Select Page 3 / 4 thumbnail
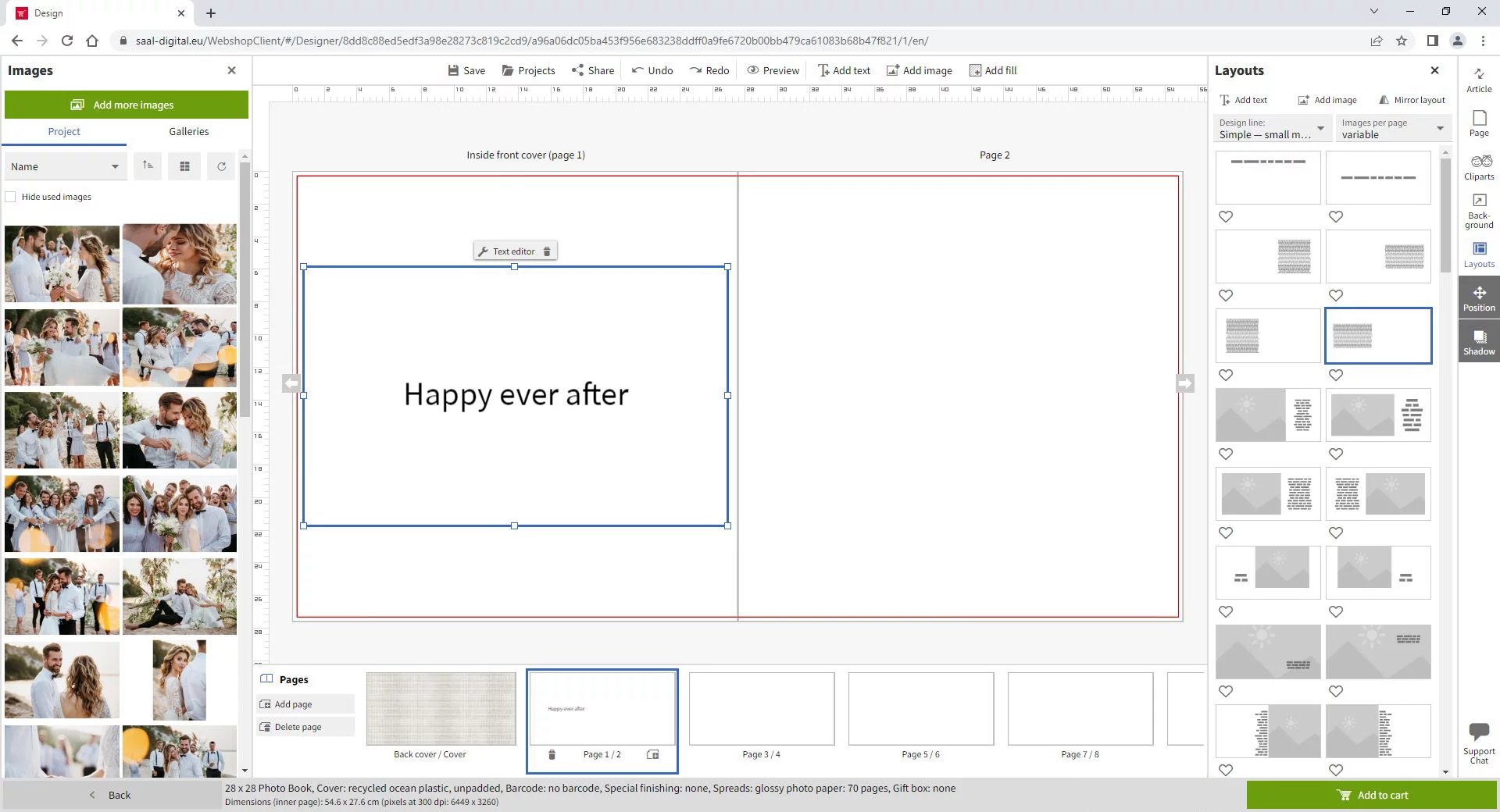The image size is (1500, 812). pos(761,709)
